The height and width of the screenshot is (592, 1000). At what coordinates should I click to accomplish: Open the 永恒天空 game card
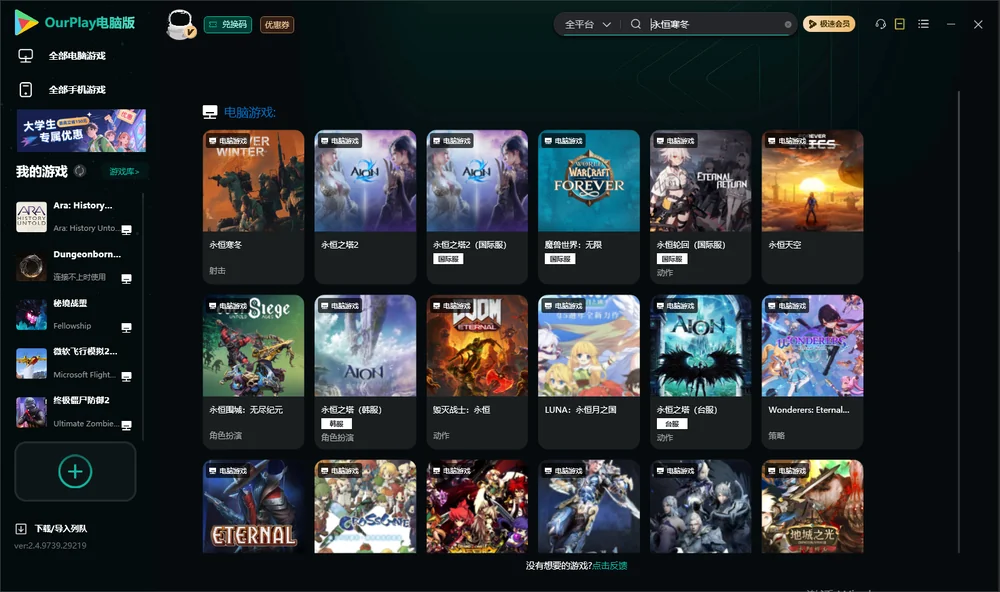tap(812, 207)
